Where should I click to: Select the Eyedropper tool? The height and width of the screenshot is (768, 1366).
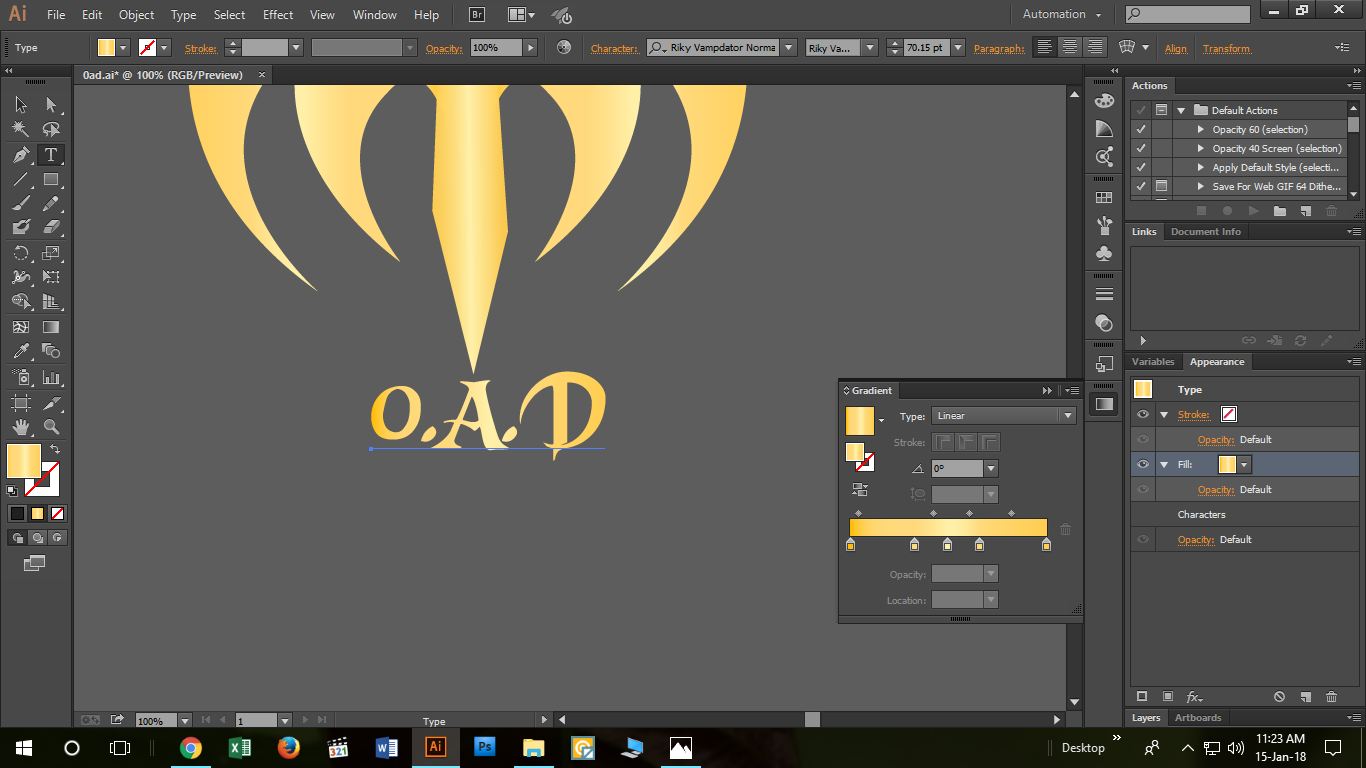pyautogui.click(x=21, y=351)
